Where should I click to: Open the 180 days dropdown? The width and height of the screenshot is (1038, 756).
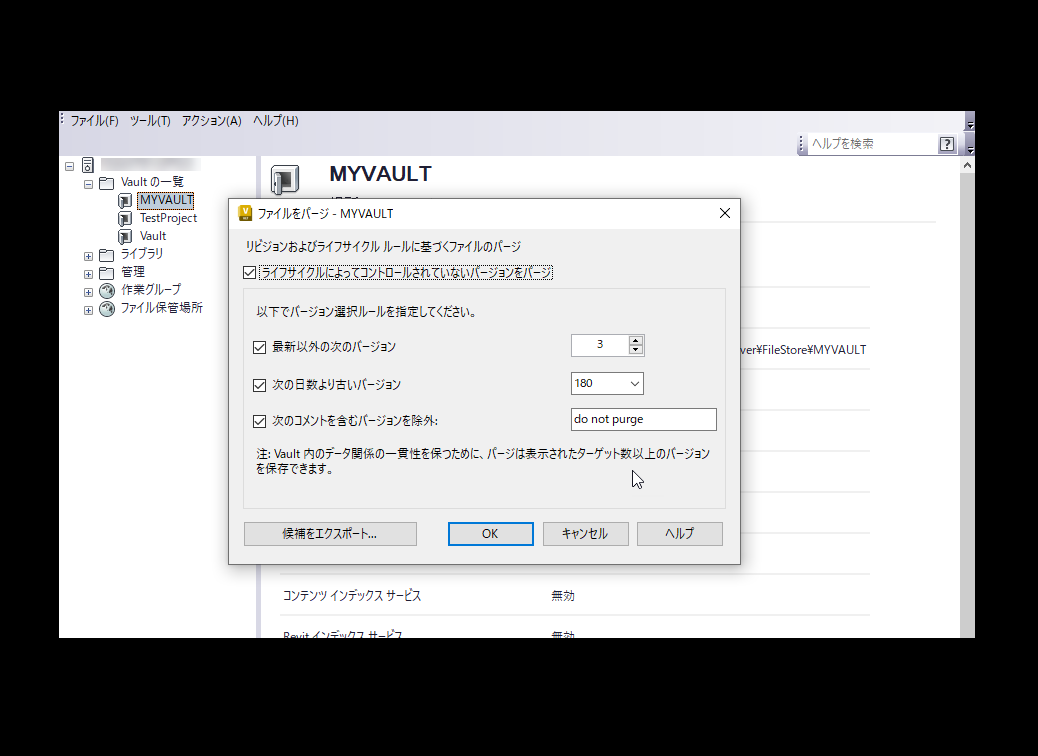[634, 383]
